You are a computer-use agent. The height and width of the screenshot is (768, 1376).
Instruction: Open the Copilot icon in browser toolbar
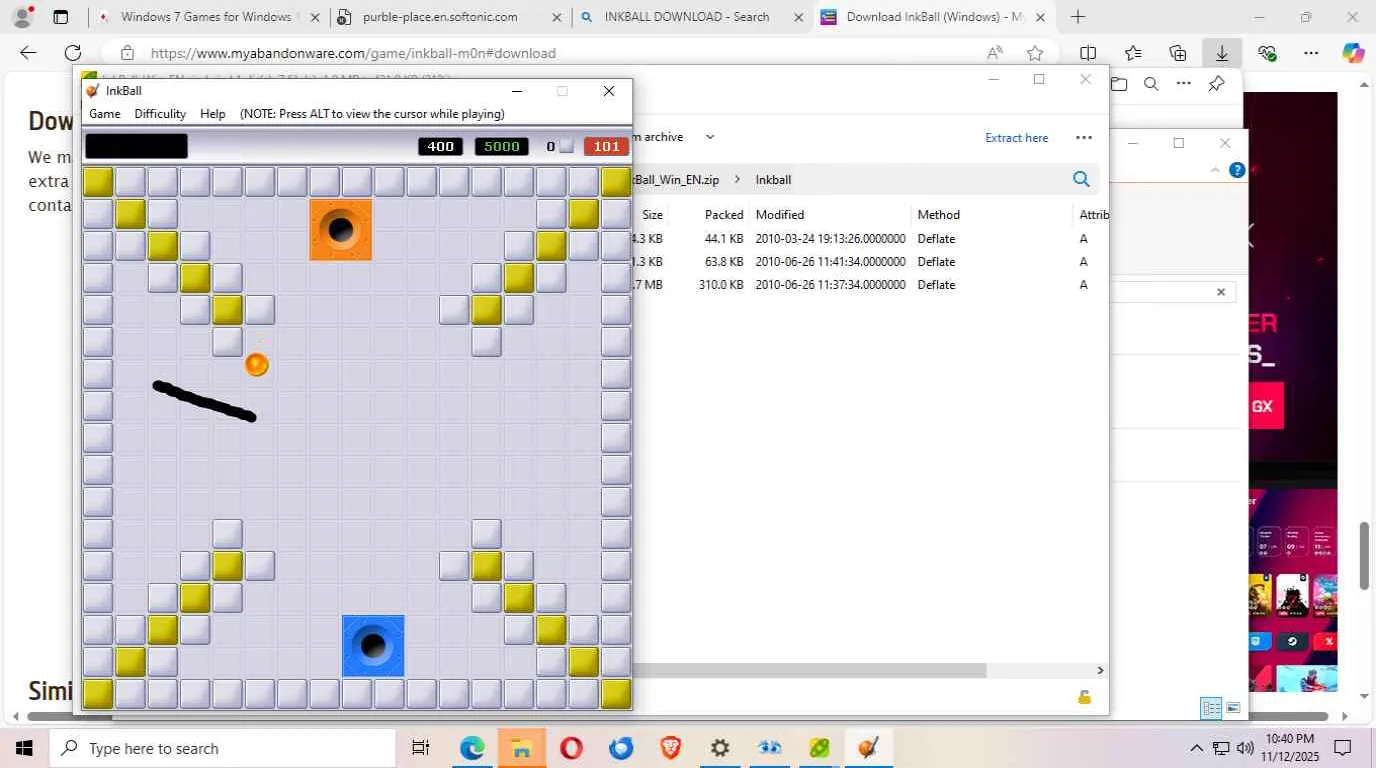(x=1353, y=53)
